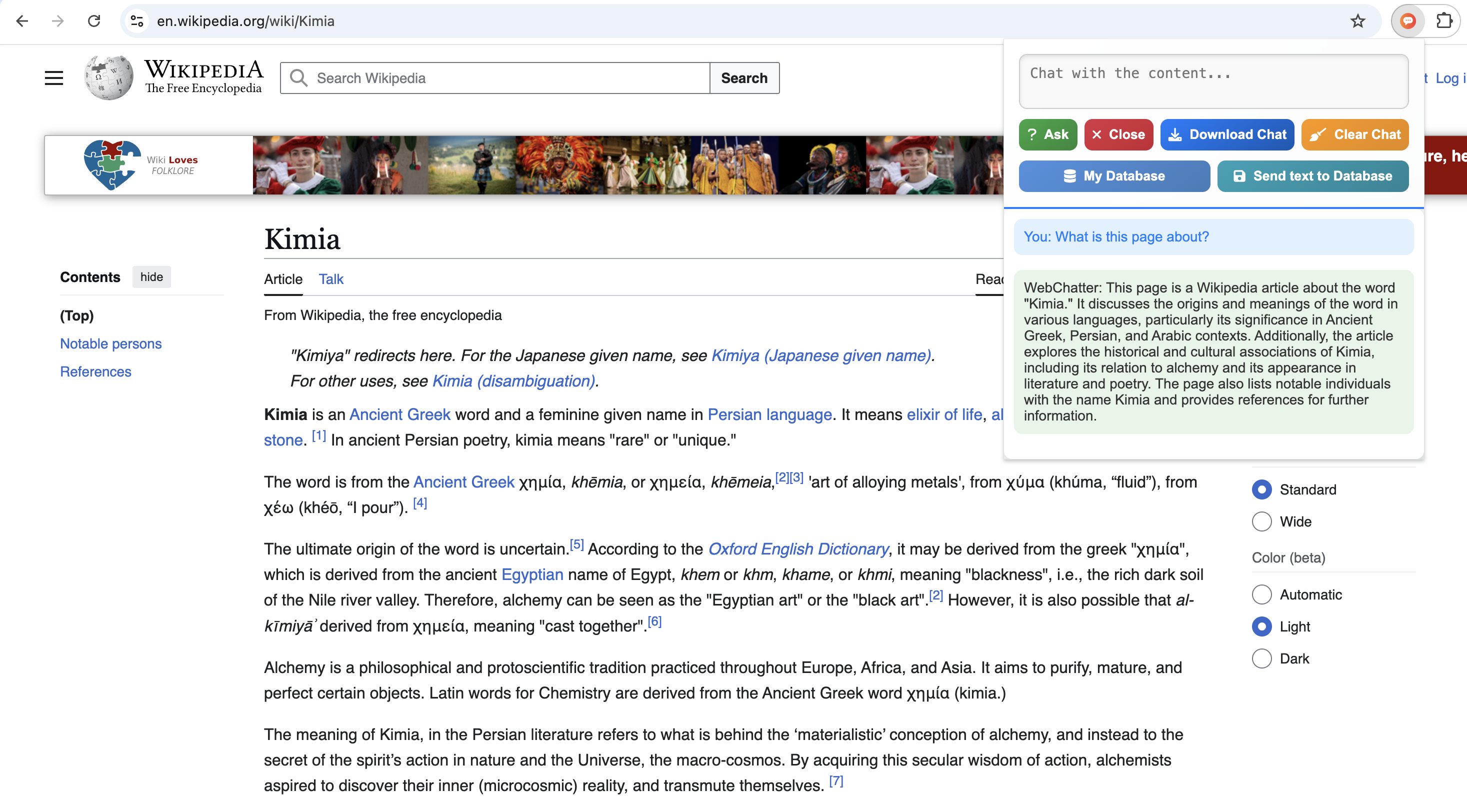Click the WebChatter extension icon in toolbar

(1407, 21)
